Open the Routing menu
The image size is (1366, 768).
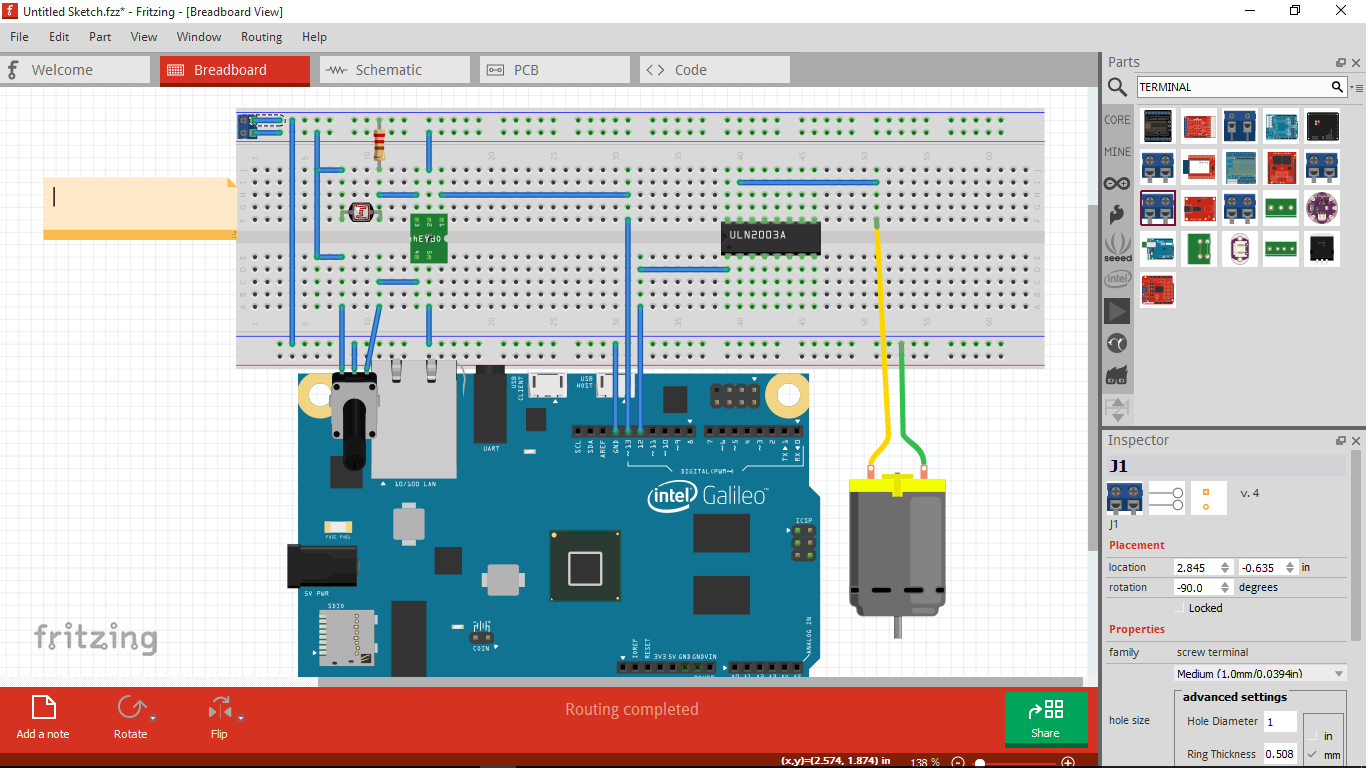[x=261, y=37]
